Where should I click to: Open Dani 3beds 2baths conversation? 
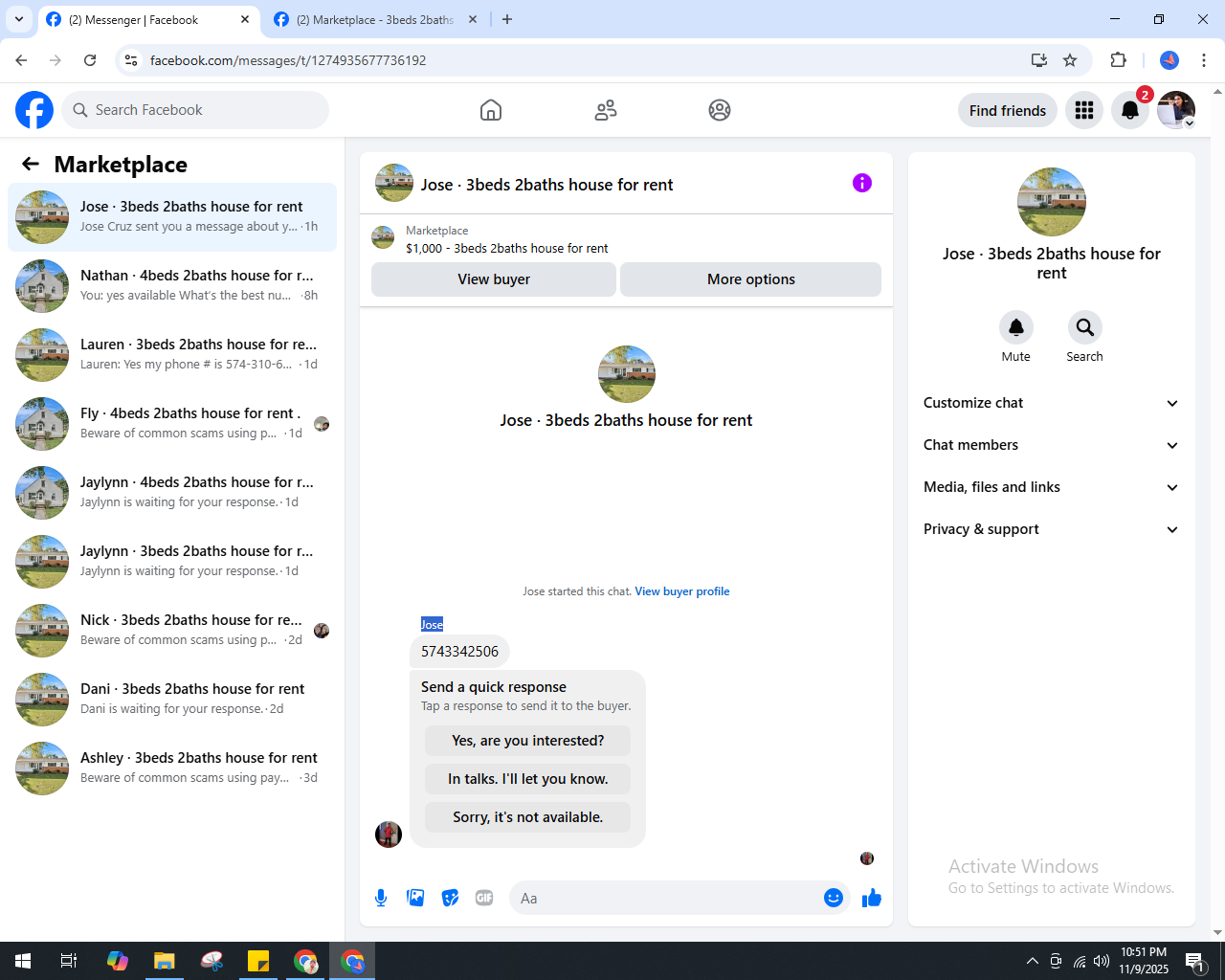[172, 699]
